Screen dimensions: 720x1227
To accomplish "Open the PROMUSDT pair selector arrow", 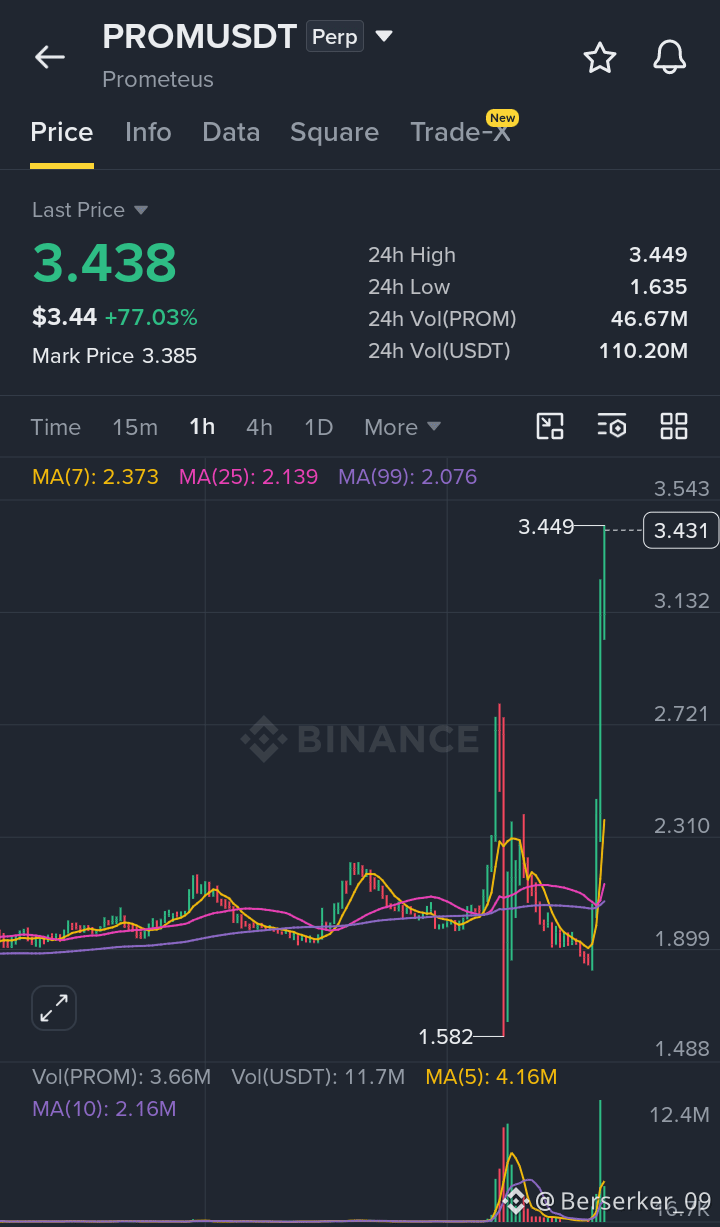I will (384, 37).
